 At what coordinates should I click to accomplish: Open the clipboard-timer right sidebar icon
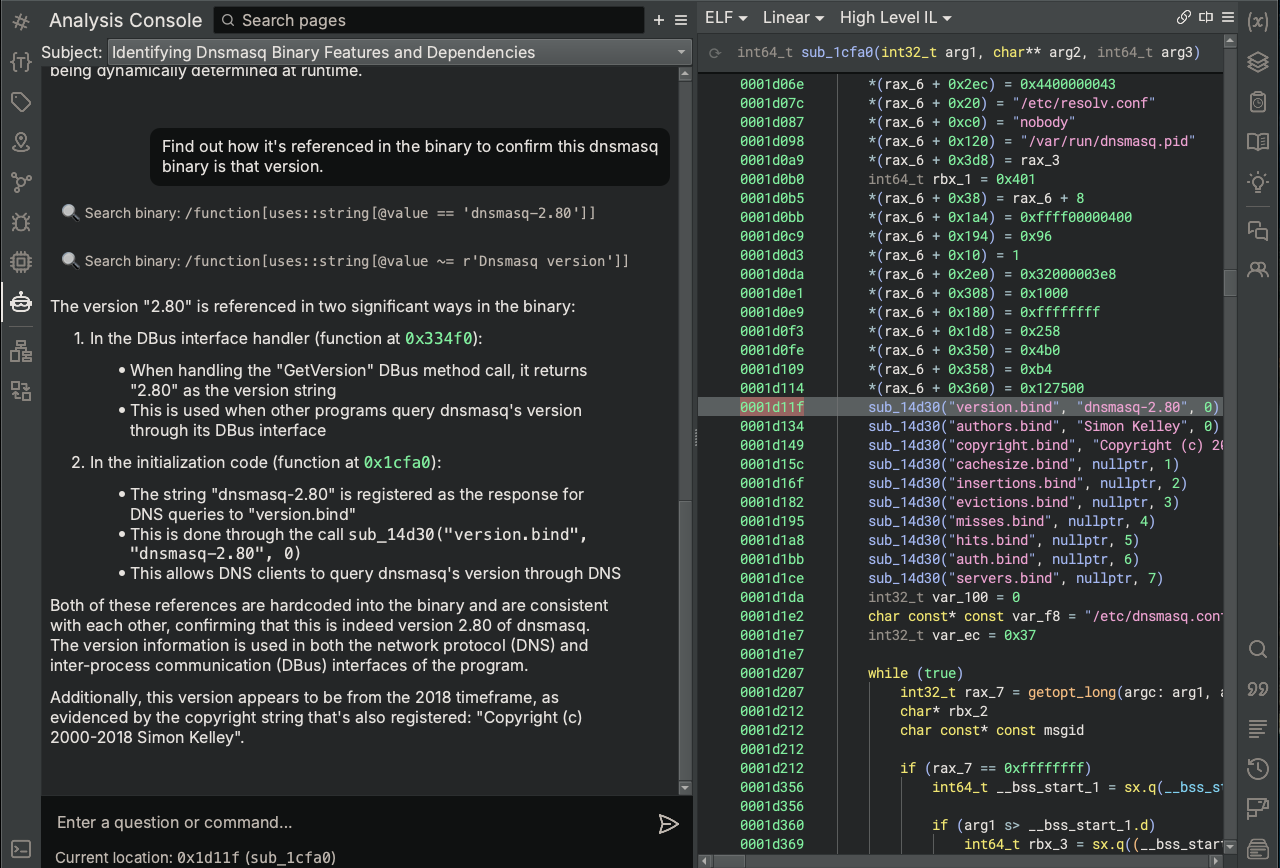1258,102
